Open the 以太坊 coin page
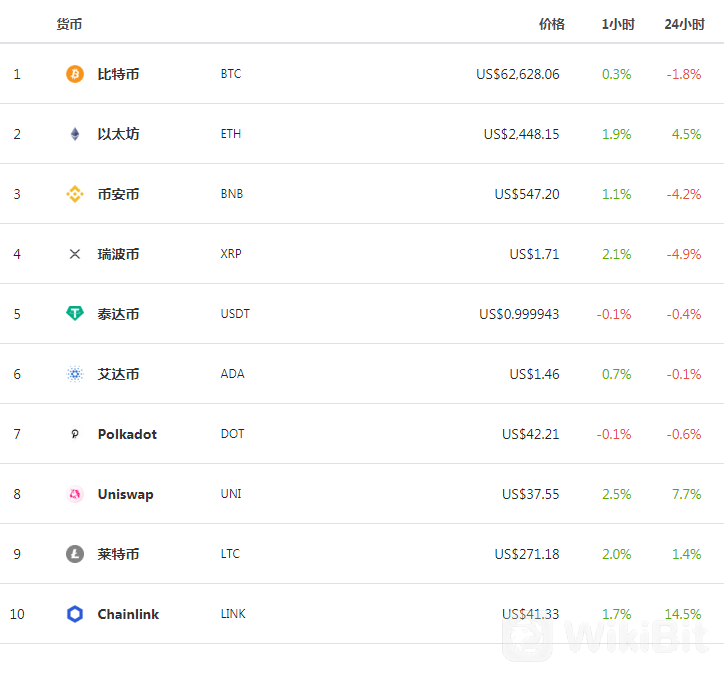This screenshot has width=724, height=681. point(118,134)
